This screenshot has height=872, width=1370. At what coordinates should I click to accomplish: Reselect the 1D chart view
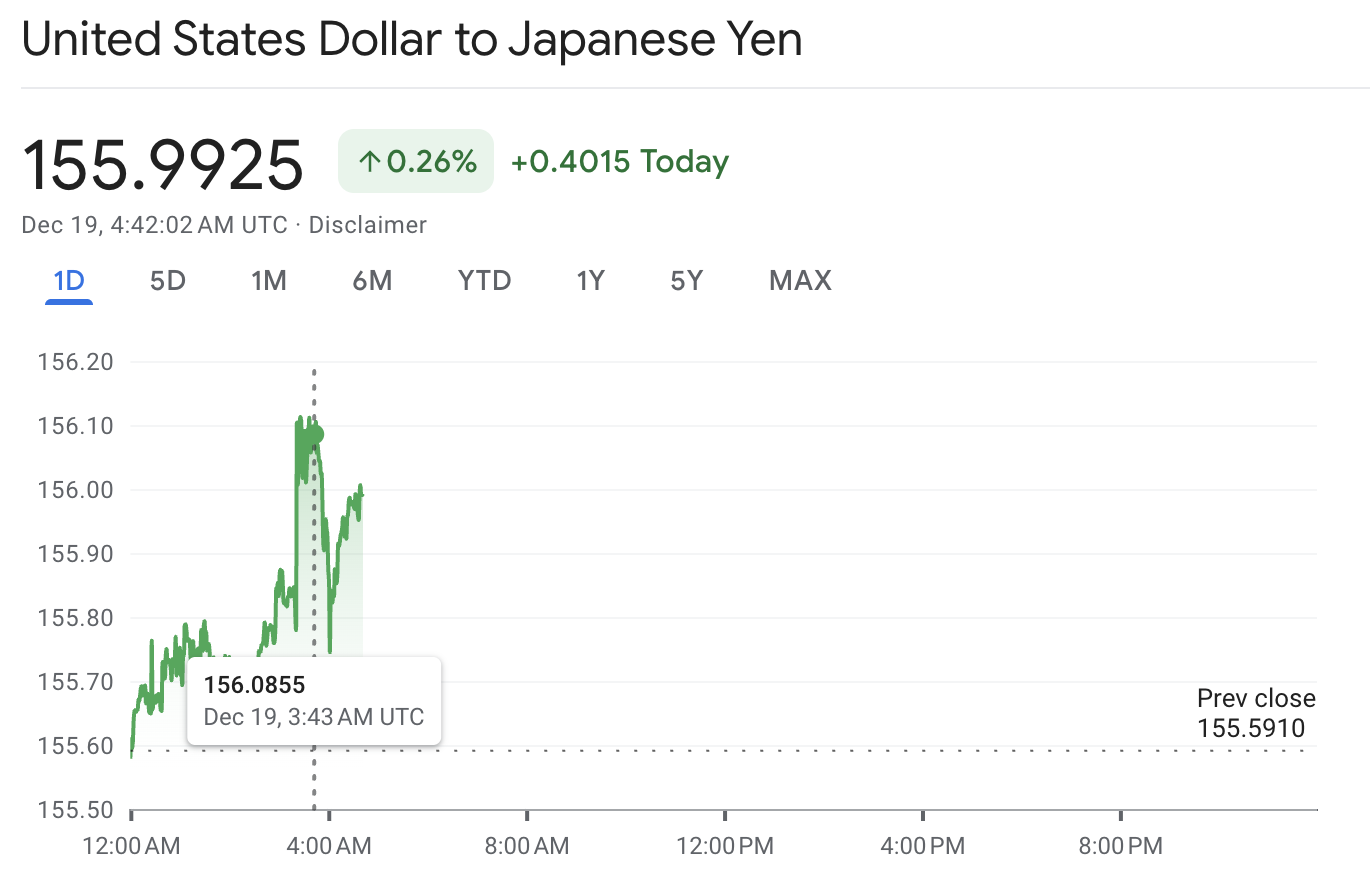68,281
